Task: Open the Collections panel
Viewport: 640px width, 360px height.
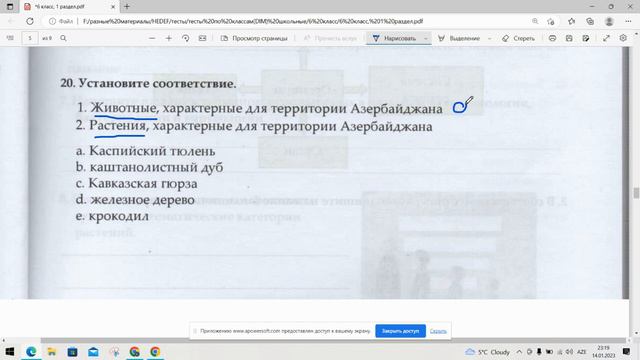Action: (x=590, y=21)
